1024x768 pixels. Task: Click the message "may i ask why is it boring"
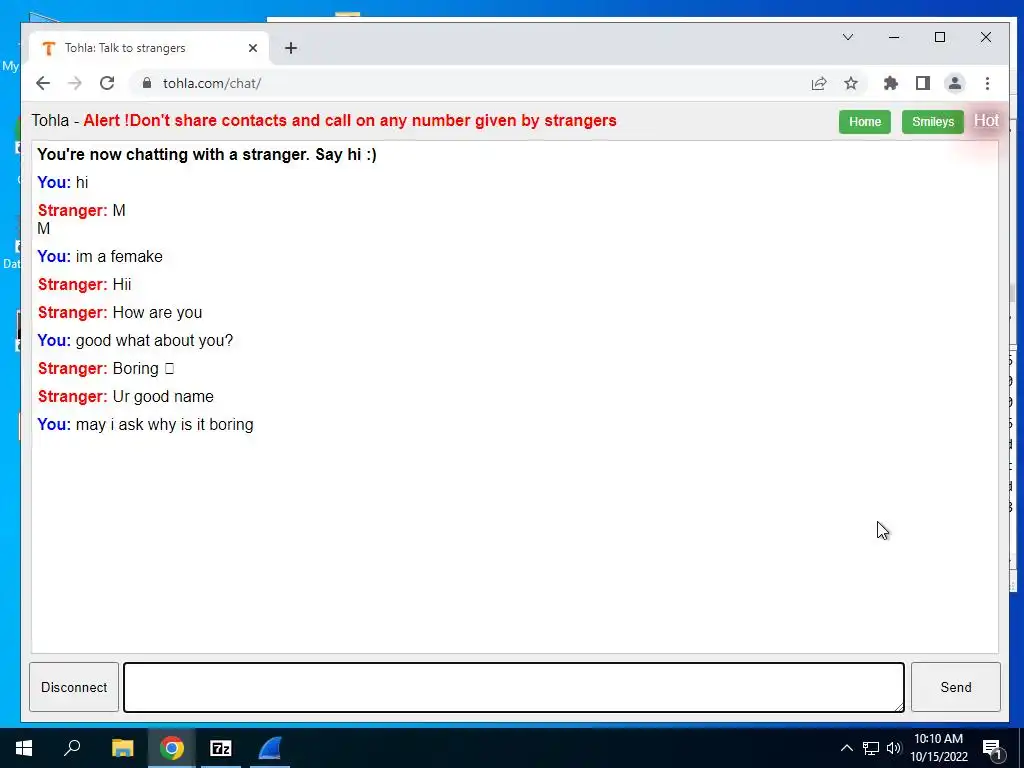(x=165, y=424)
